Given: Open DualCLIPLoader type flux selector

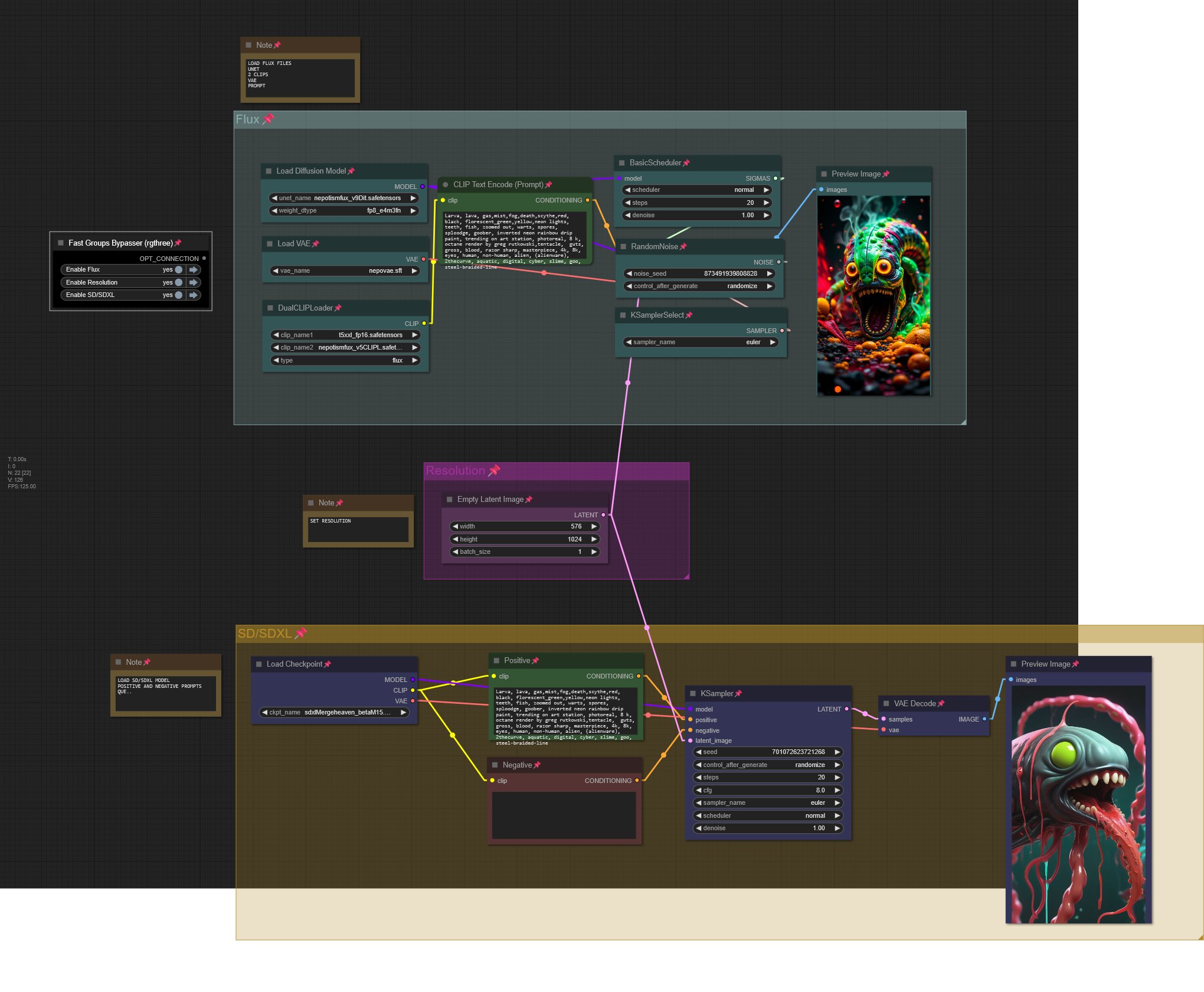Looking at the screenshot, I should [x=345, y=361].
